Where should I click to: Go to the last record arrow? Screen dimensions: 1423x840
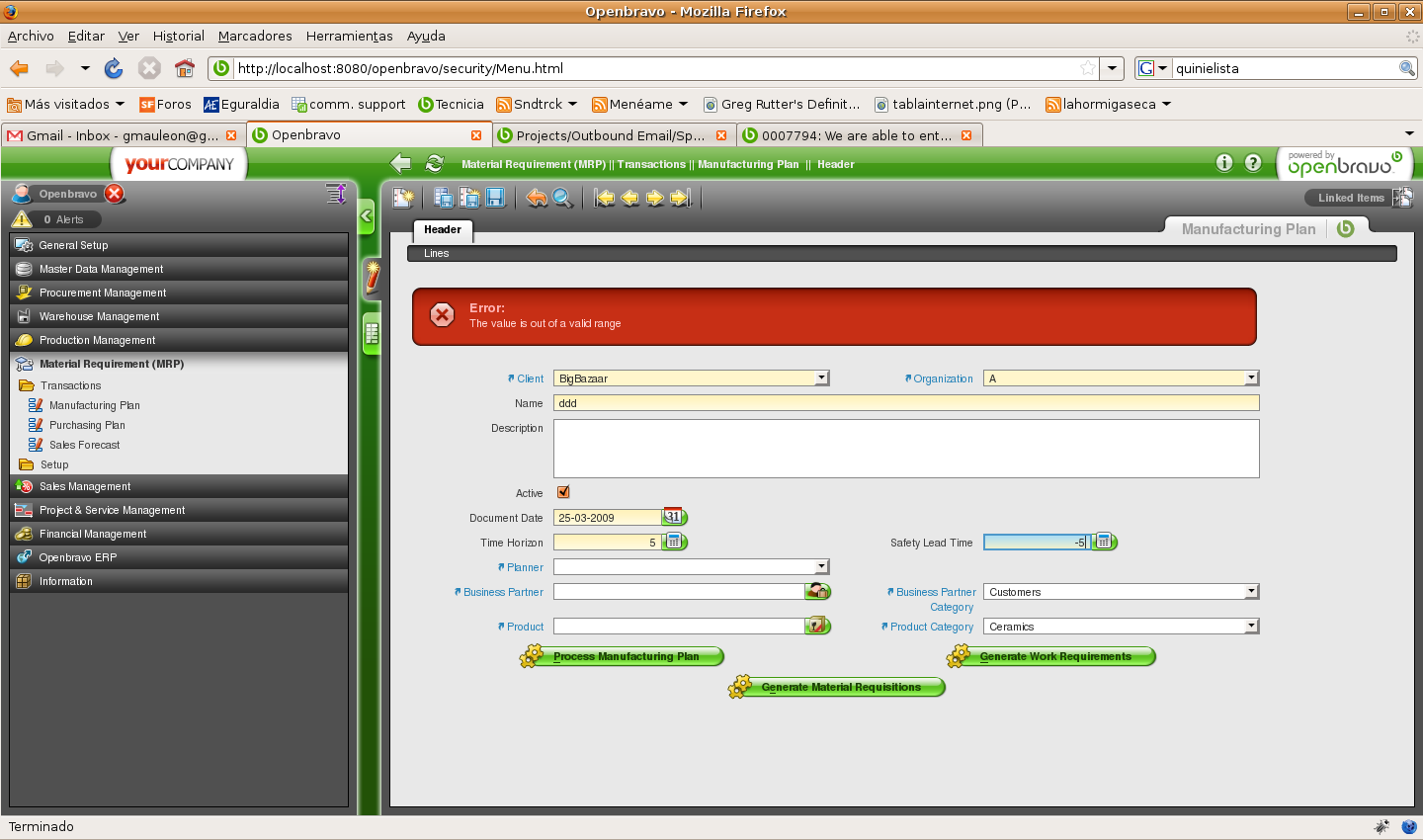[680, 198]
